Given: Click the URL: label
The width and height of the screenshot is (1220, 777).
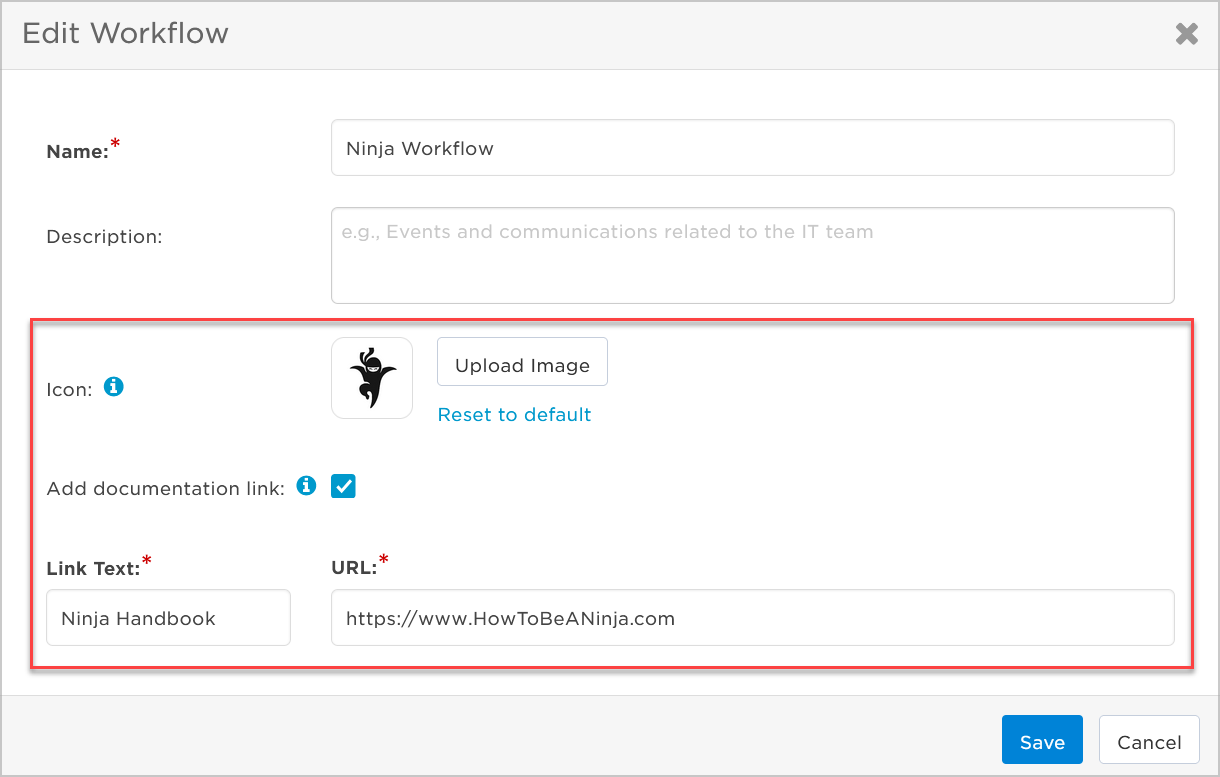Looking at the screenshot, I should point(354,568).
